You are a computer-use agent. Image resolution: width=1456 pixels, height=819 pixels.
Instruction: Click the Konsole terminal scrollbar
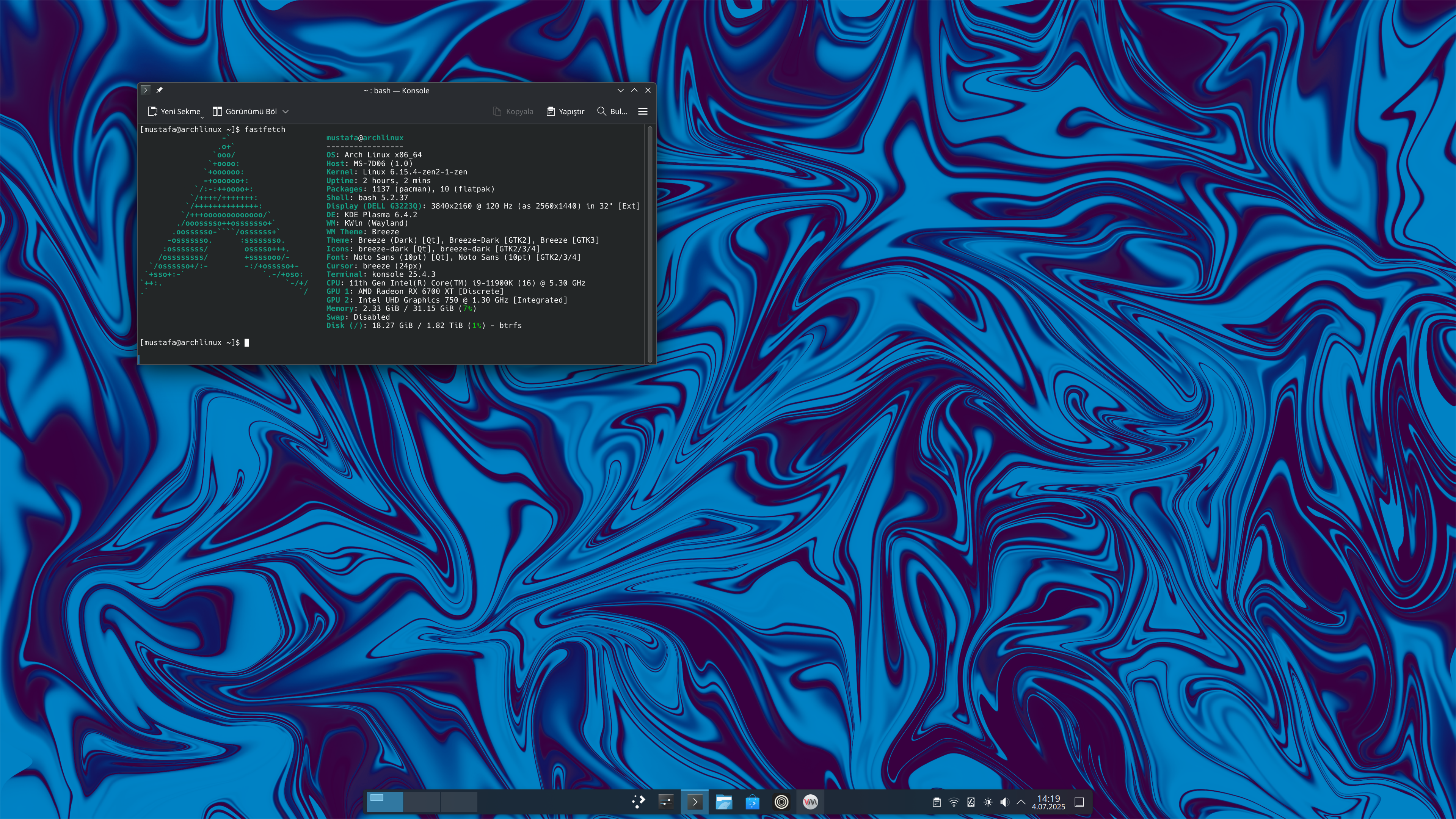[x=650, y=244]
